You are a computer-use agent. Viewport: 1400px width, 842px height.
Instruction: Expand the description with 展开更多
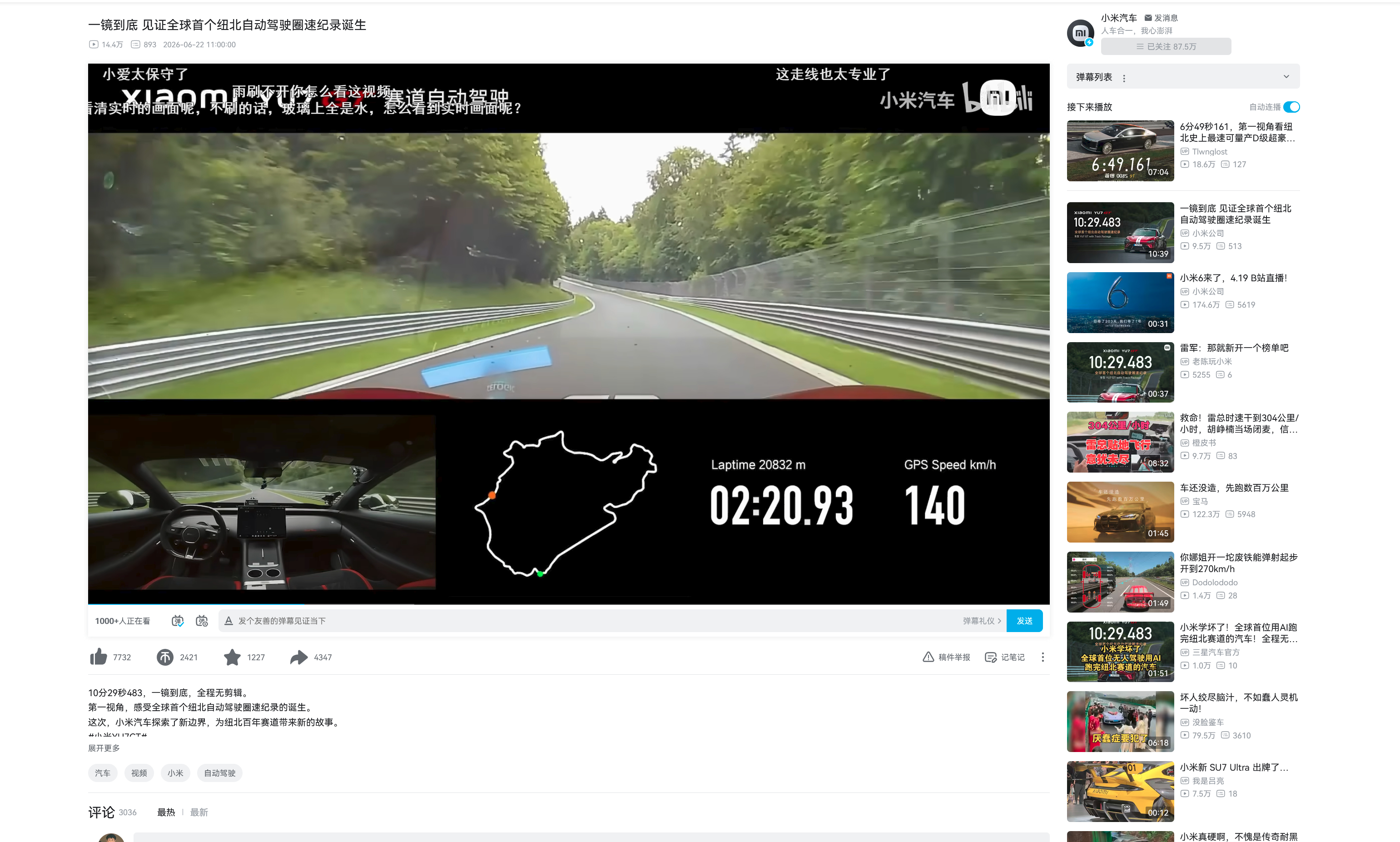(104, 748)
